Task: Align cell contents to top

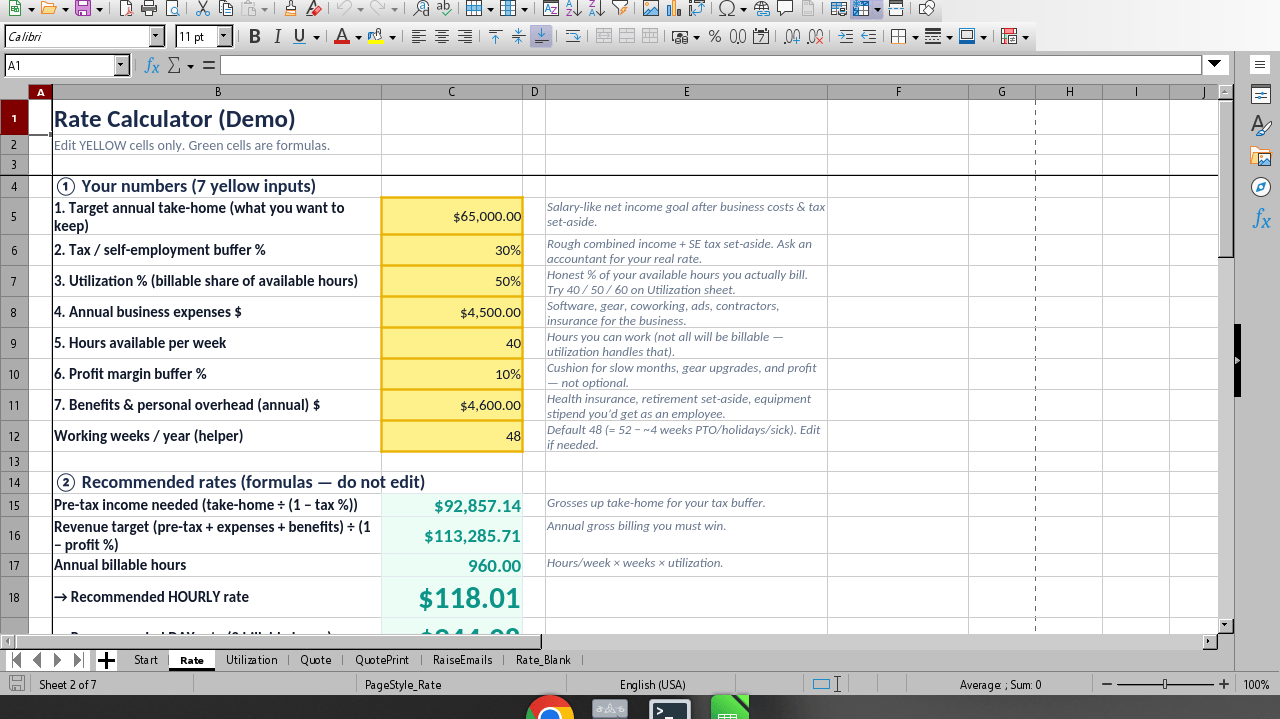Action: tap(496, 37)
